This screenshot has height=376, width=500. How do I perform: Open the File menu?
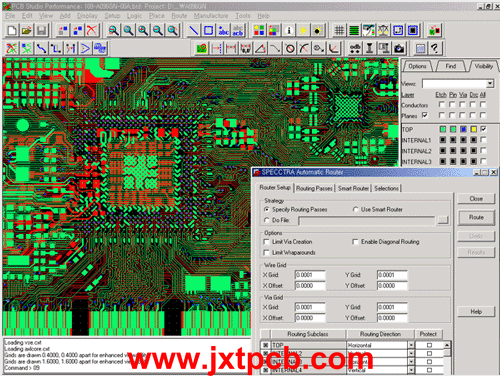coord(10,16)
